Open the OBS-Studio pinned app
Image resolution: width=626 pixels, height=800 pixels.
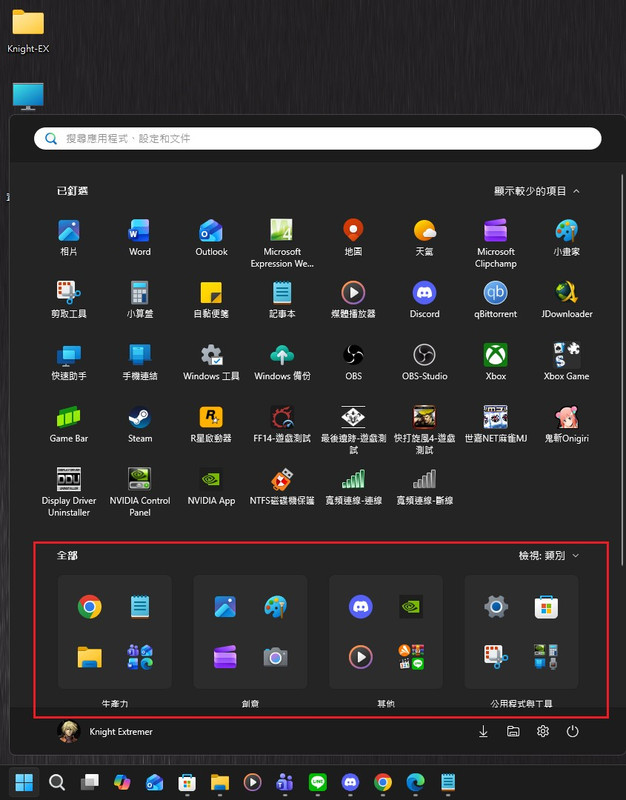(x=424, y=362)
